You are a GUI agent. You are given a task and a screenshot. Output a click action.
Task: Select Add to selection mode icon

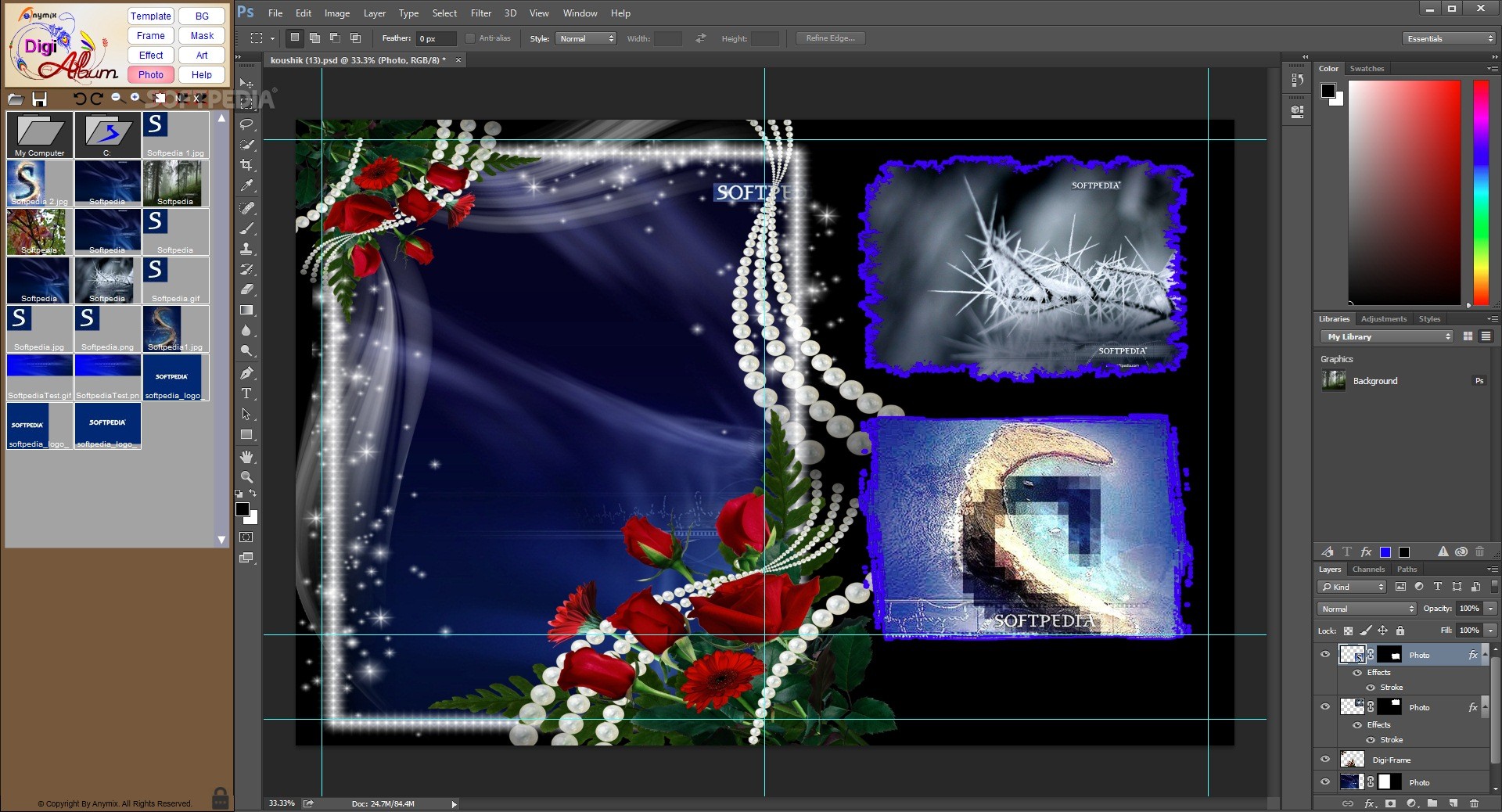(x=314, y=38)
